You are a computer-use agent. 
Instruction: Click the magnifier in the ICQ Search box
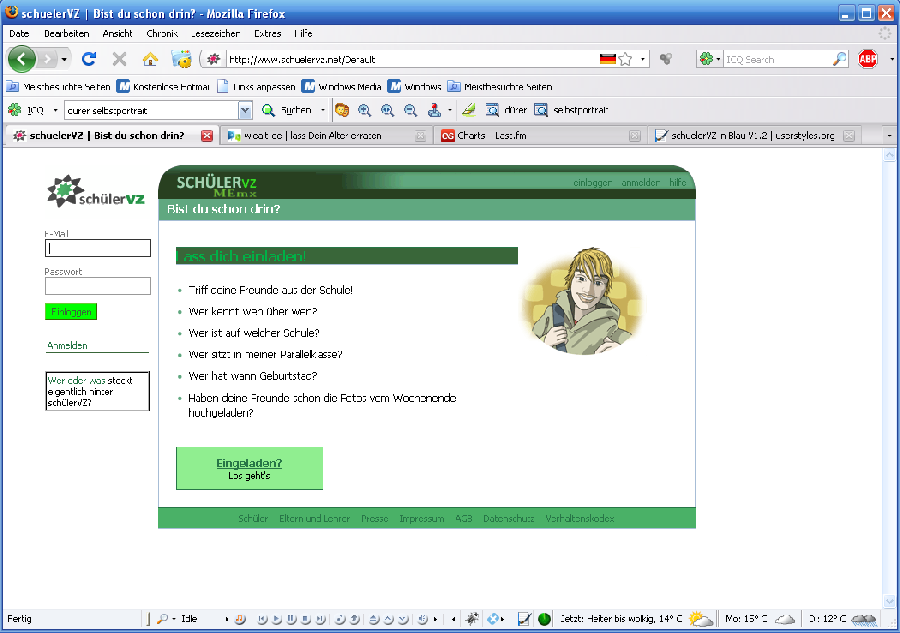tap(840, 59)
